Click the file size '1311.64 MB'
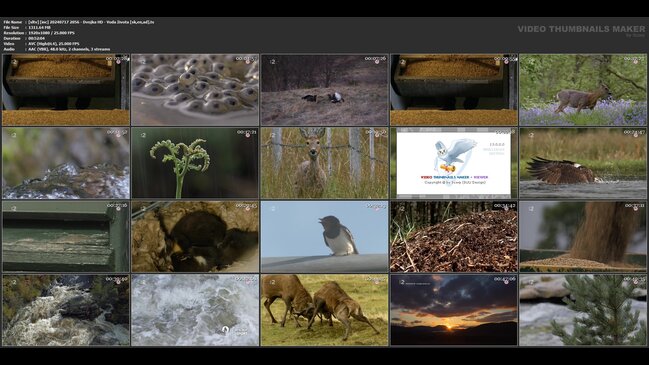 pyautogui.click(x=40, y=27)
